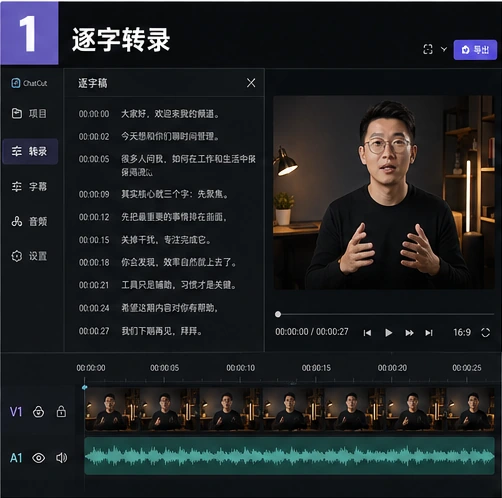Viewport: 502px width, 498px height.
Task: Select the transcript line at 00:00:24
Action: [148, 308]
